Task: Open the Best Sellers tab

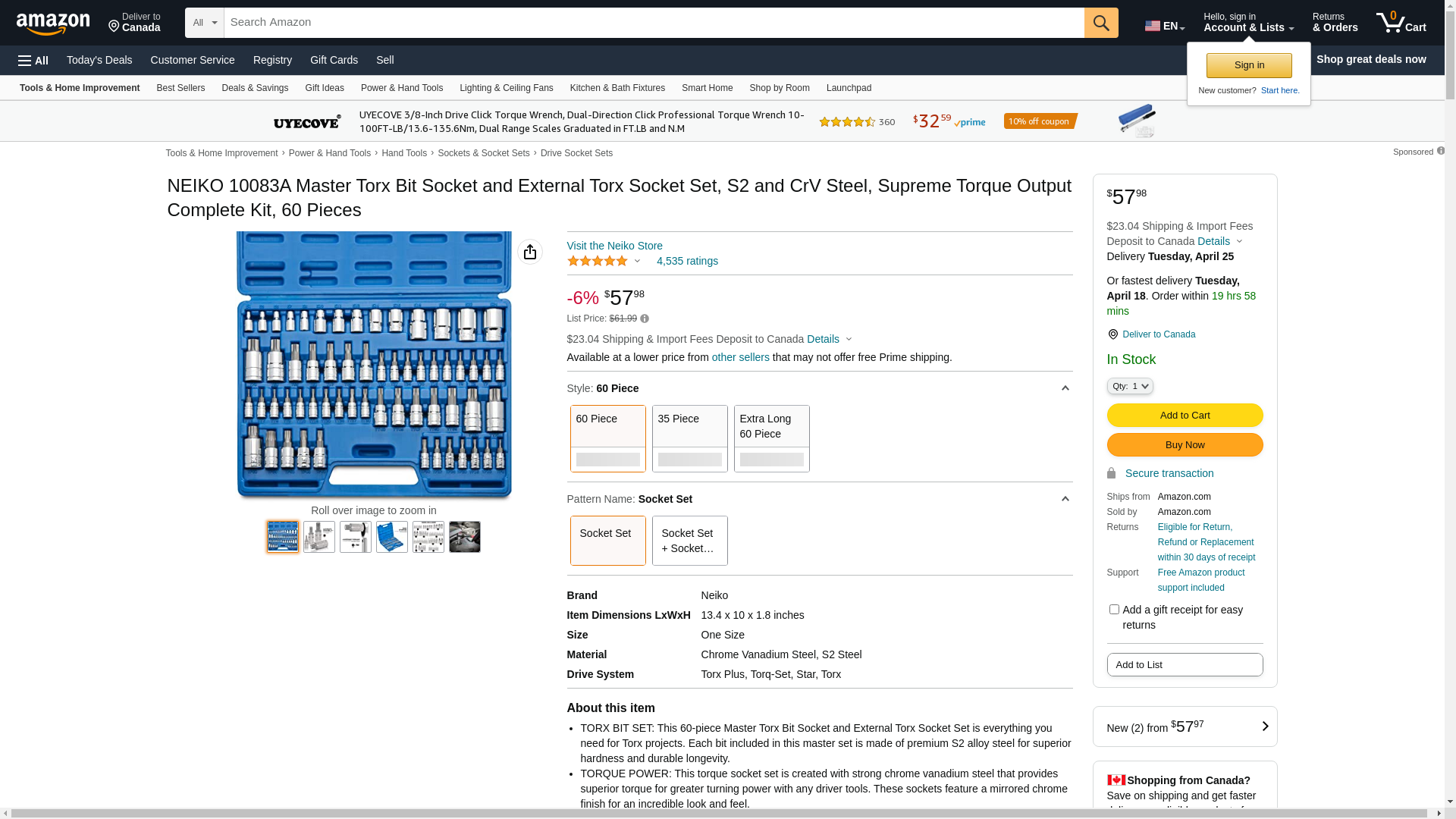Action: 180,88
